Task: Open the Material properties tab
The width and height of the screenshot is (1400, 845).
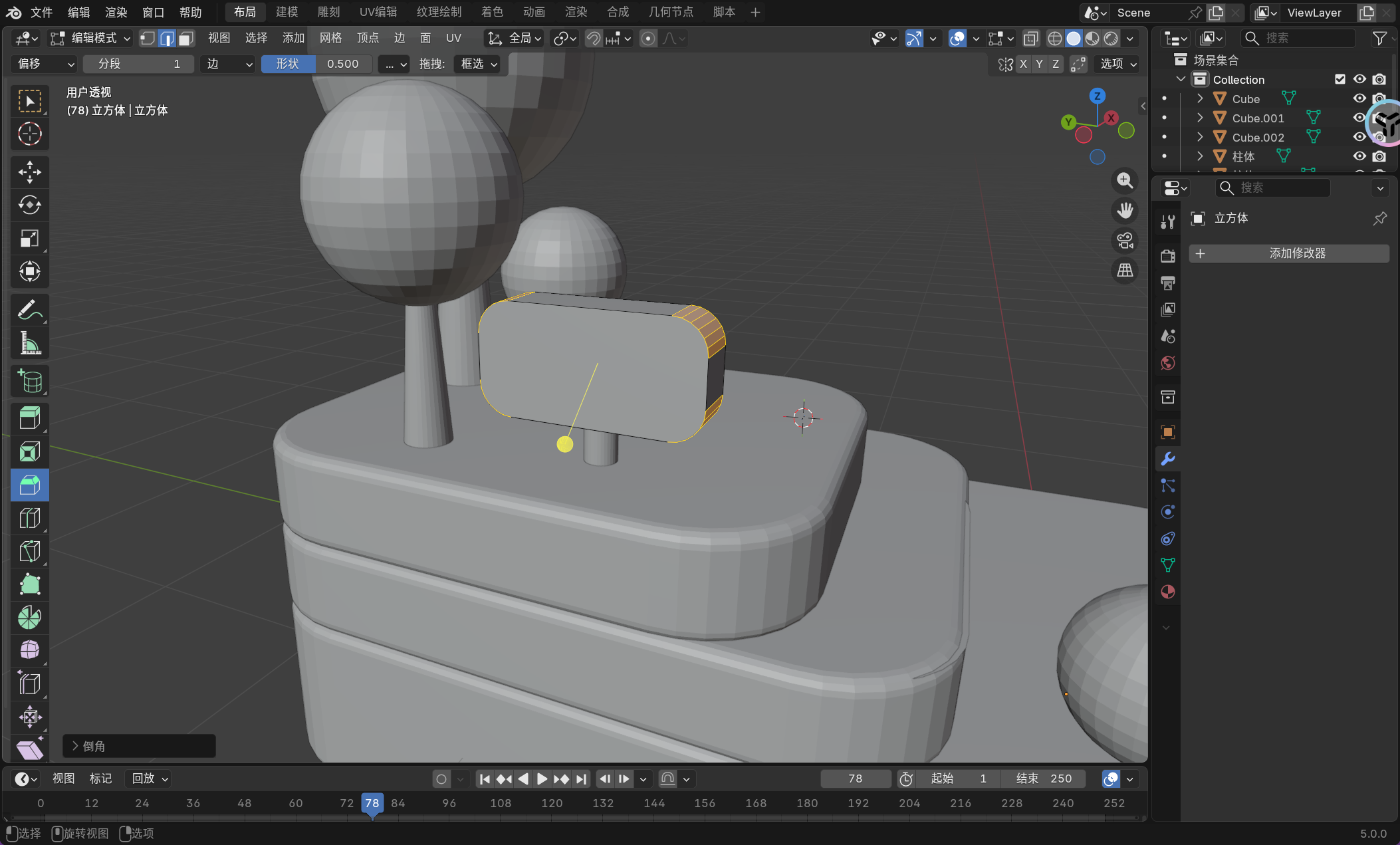Action: click(1167, 592)
